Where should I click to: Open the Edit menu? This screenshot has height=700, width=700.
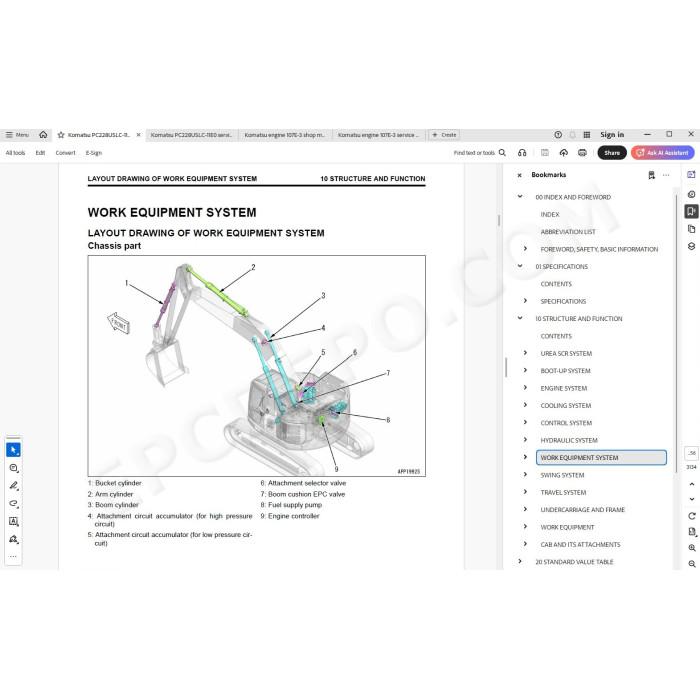(x=40, y=153)
